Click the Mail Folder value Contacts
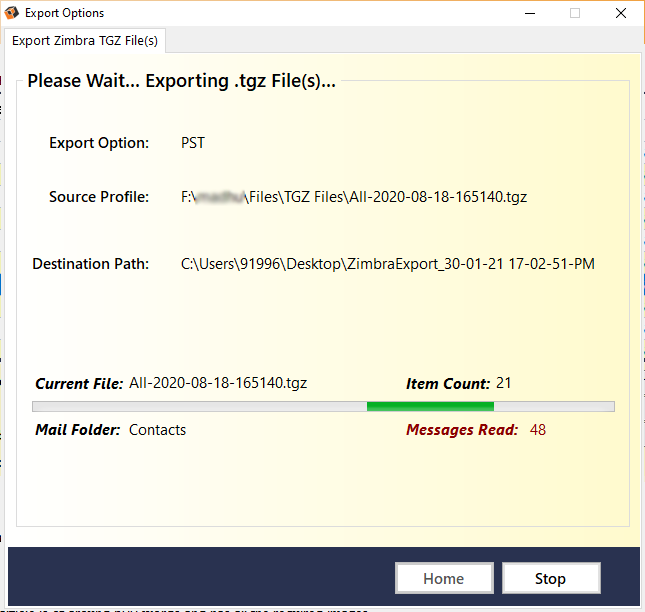645x612 pixels. (158, 430)
